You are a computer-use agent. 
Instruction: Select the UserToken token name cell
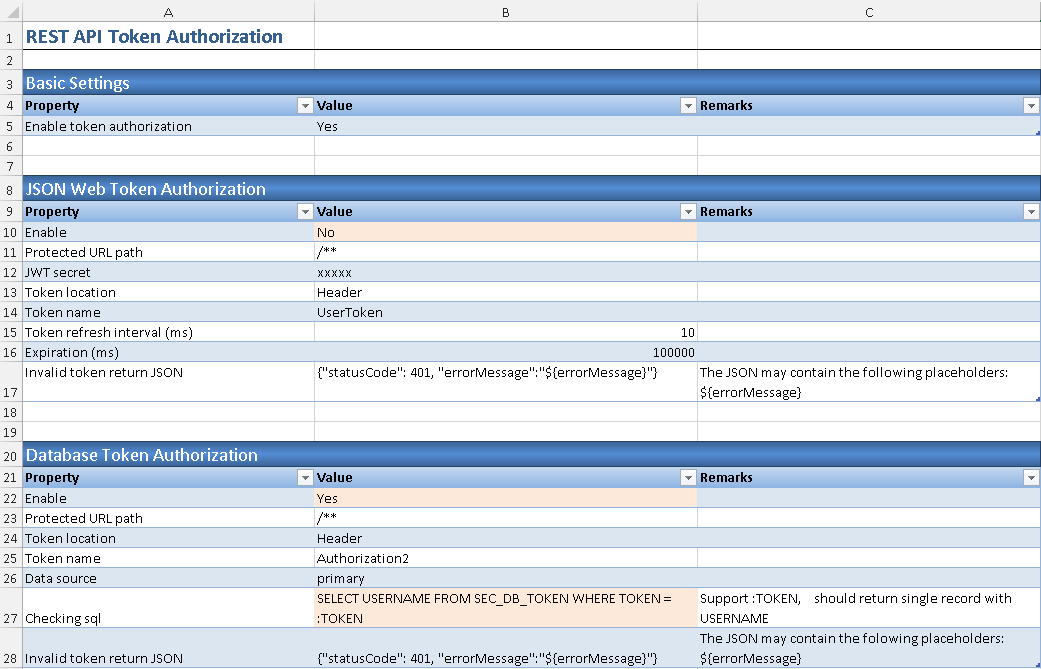[505, 312]
